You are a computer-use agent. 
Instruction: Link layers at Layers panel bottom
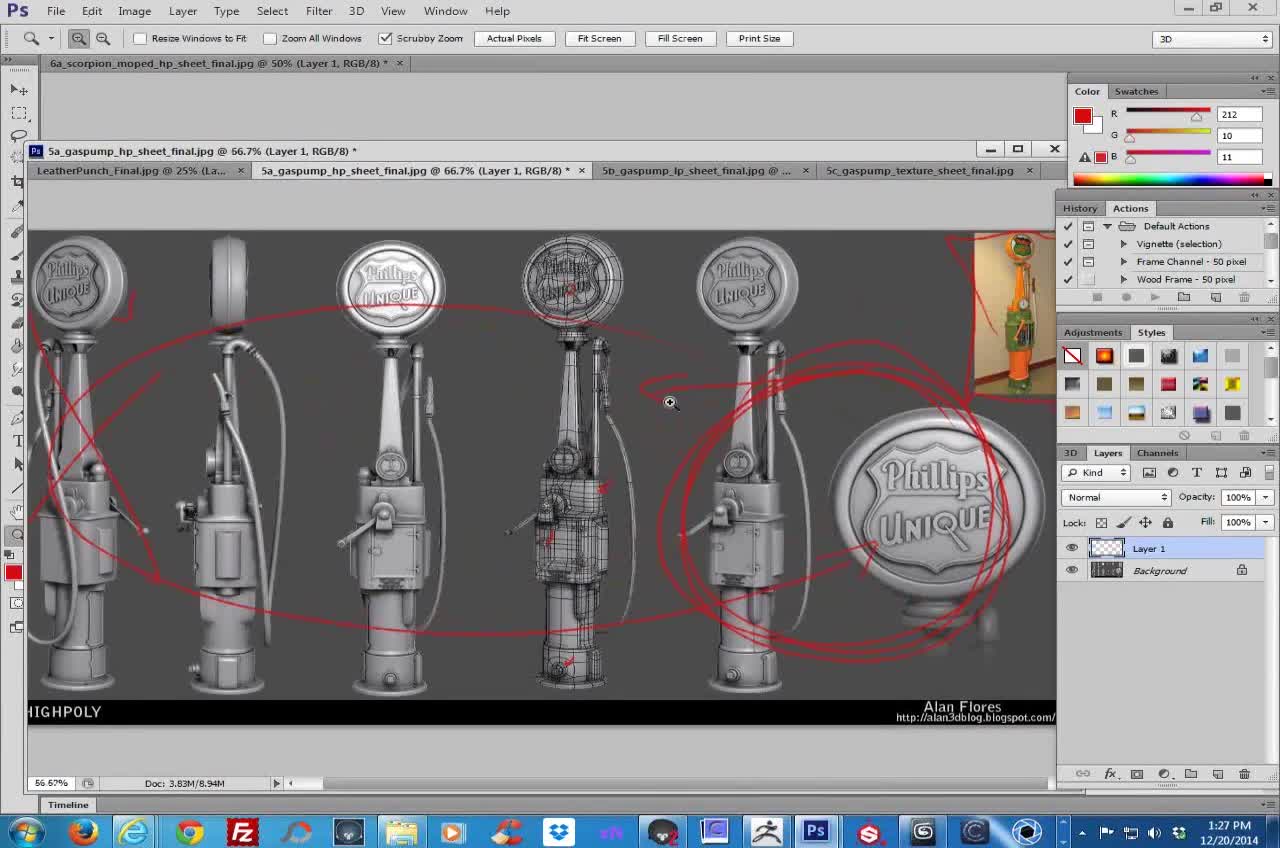click(x=1083, y=774)
